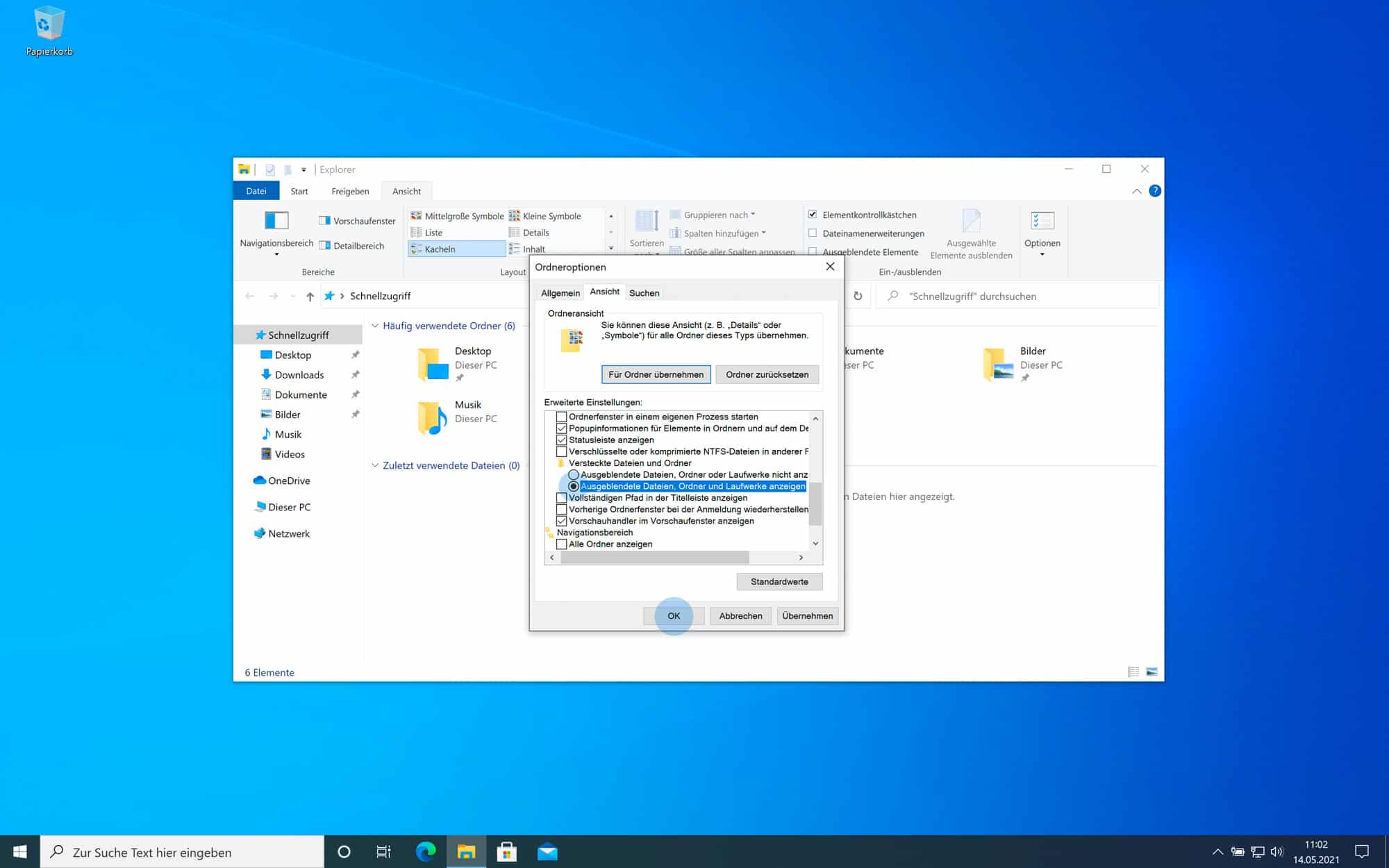Screen dimensions: 1389x868
Task: Enable Dateinamenerweiterungen checkbox
Action: [x=812, y=233]
